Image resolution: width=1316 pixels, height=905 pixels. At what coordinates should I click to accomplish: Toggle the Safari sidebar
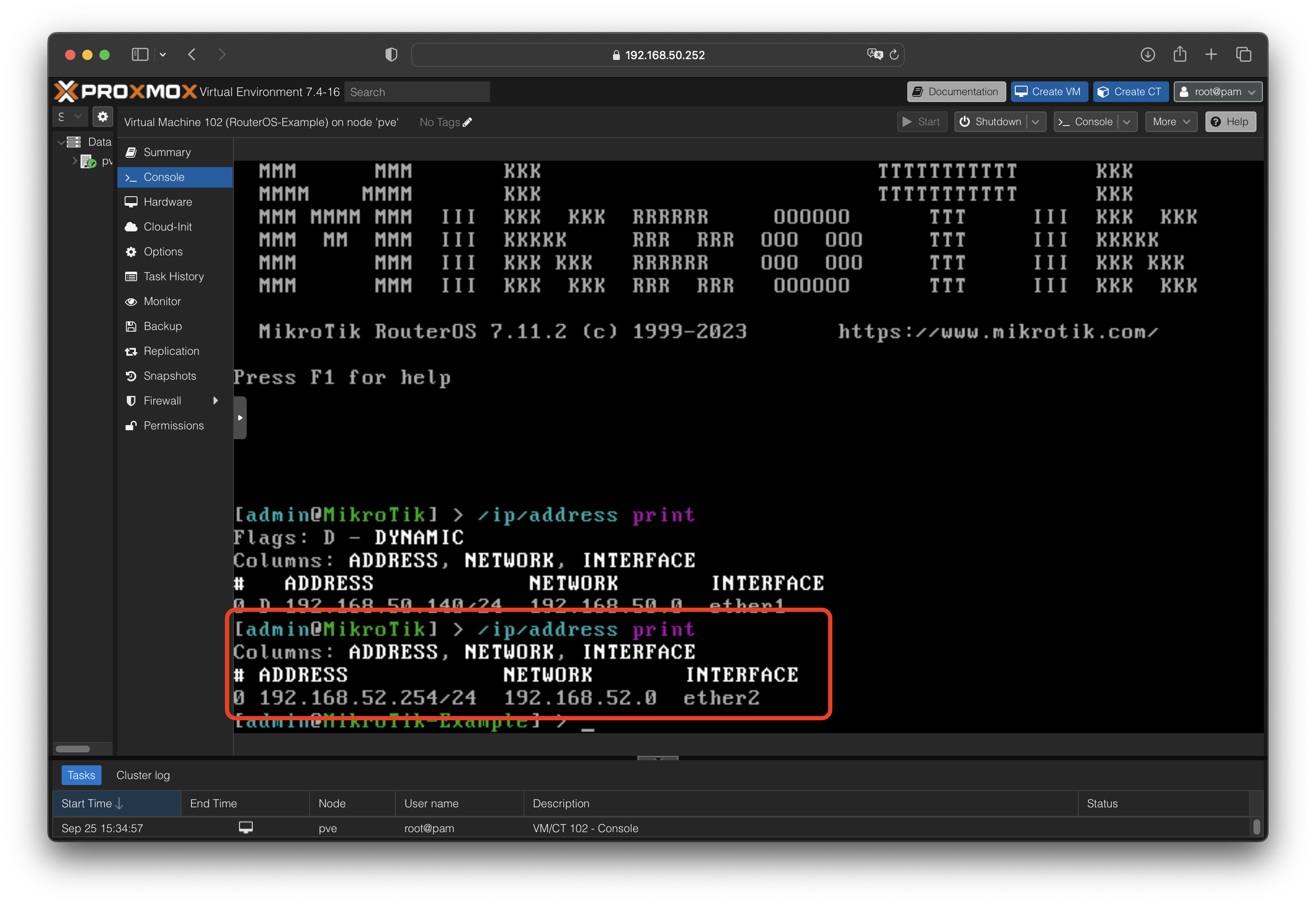pyautogui.click(x=139, y=55)
